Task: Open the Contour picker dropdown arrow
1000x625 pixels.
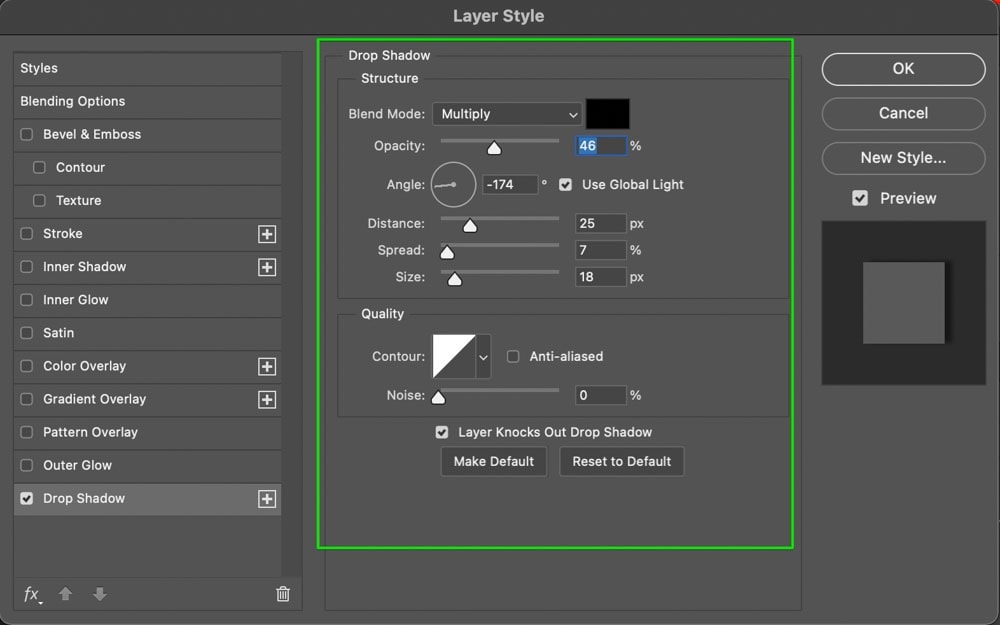Action: click(483, 357)
